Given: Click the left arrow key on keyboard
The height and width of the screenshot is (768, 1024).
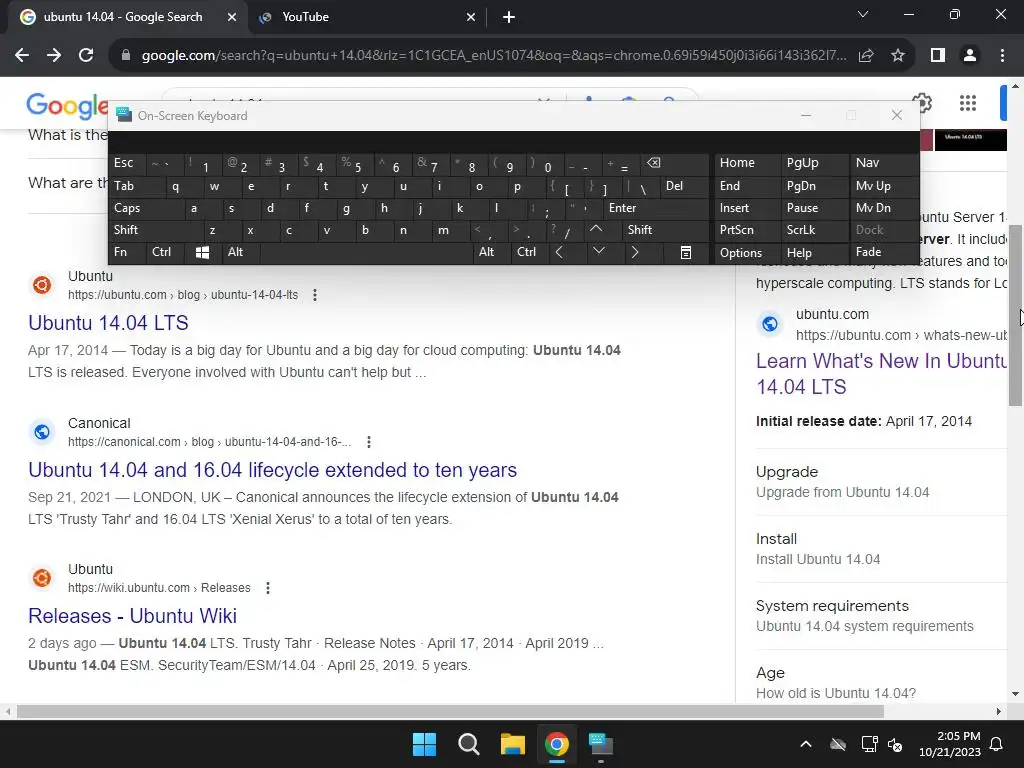Looking at the screenshot, I should coord(559,252).
